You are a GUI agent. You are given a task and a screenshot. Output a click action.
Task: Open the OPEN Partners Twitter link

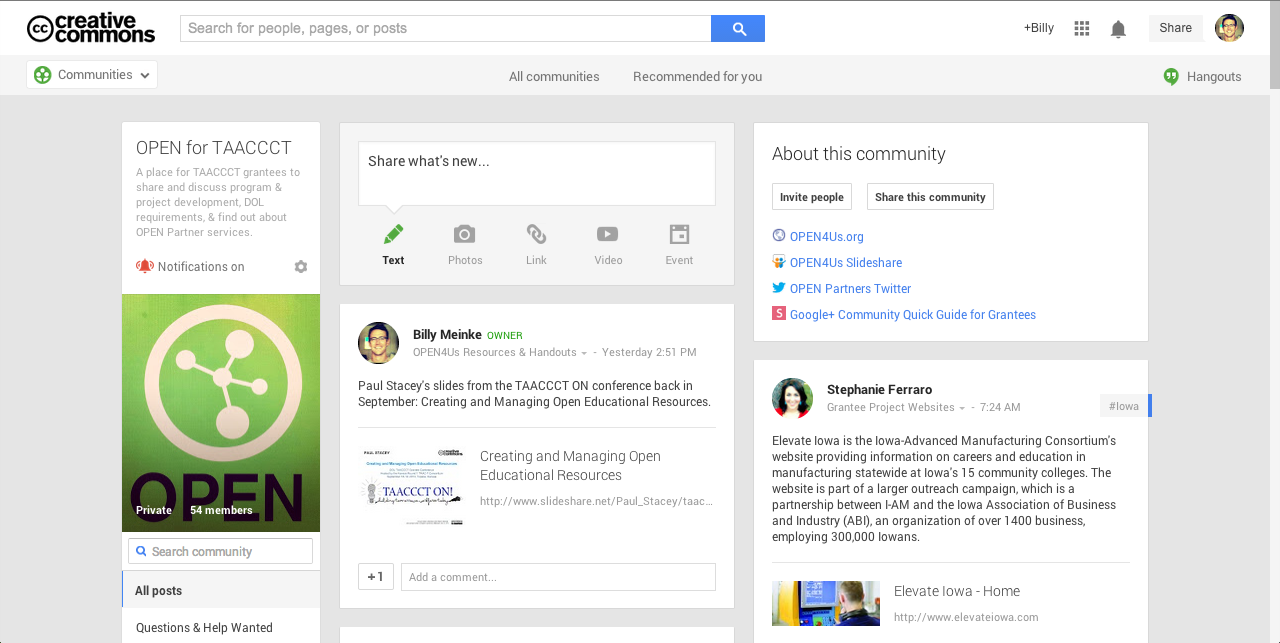tap(850, 289)
